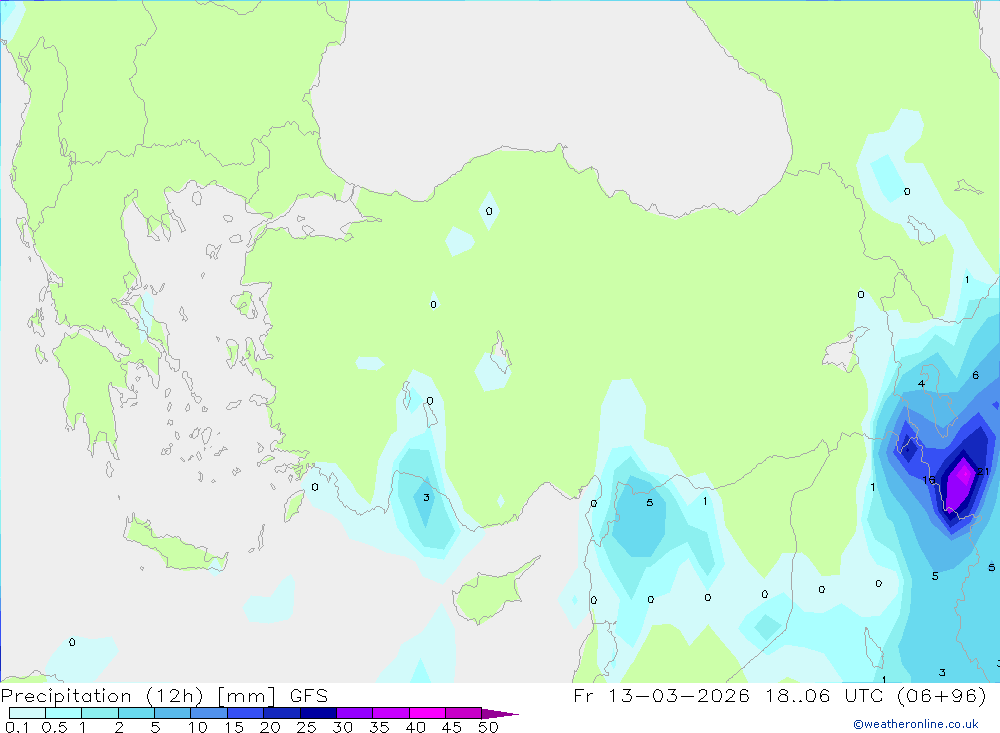This screenshot has width=1000, height=733.
Task: Click the "Fr 13-03-2026 18..06 UTC (06+96)" timestamp
Action: pos(779,695)
